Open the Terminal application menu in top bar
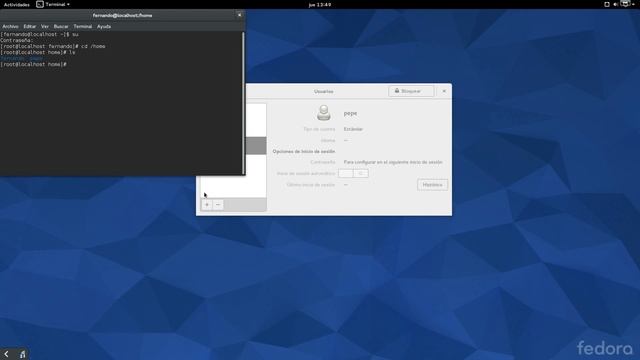Viewport: 640px width, 360px height. coord(53,4)
